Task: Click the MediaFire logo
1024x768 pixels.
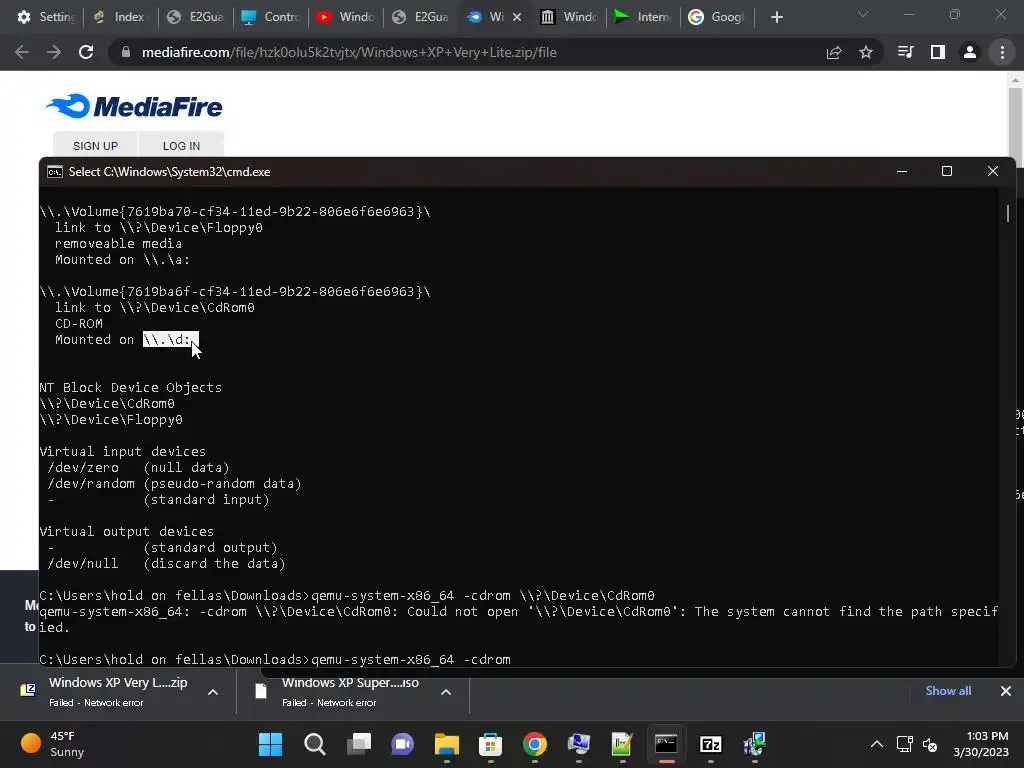Action: pos(134,106)
